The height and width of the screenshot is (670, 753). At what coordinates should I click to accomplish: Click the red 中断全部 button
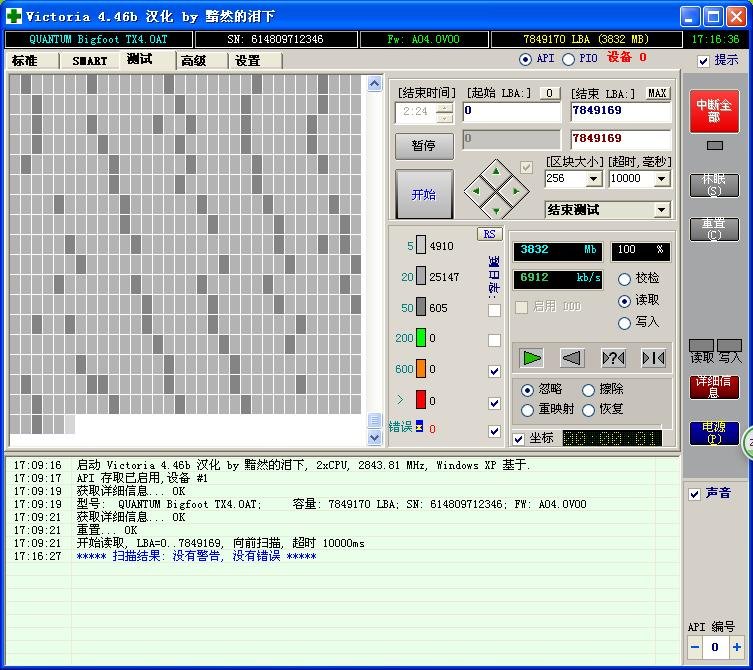click(x=714, y=111)
